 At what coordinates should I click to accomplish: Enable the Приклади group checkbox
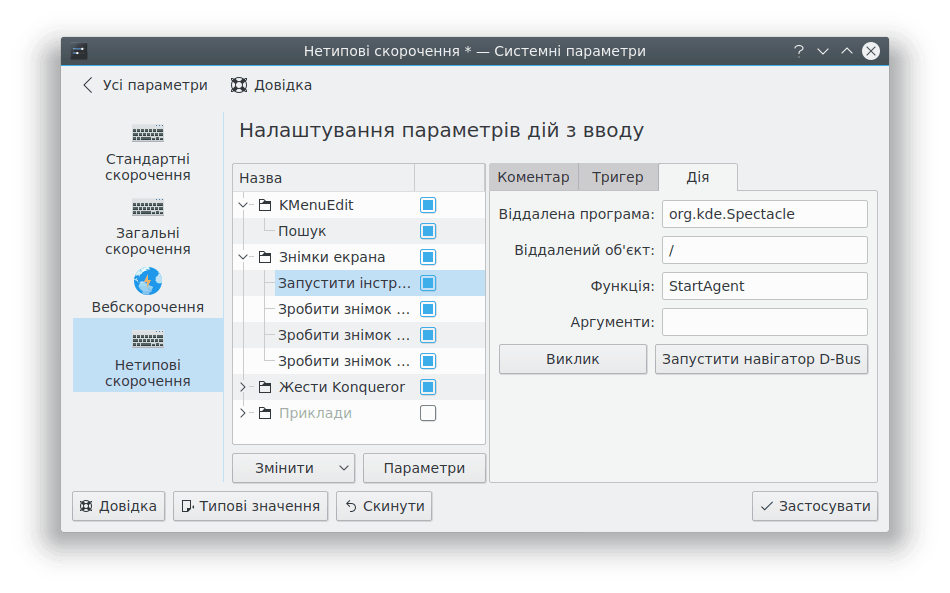click(428, 413)
